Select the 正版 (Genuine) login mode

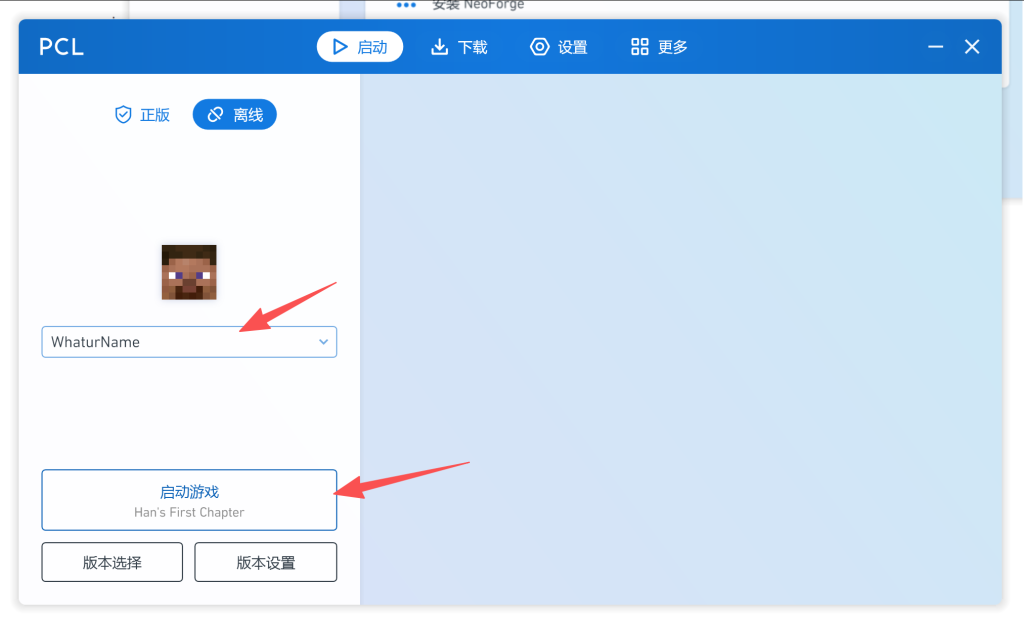[142, 115]
